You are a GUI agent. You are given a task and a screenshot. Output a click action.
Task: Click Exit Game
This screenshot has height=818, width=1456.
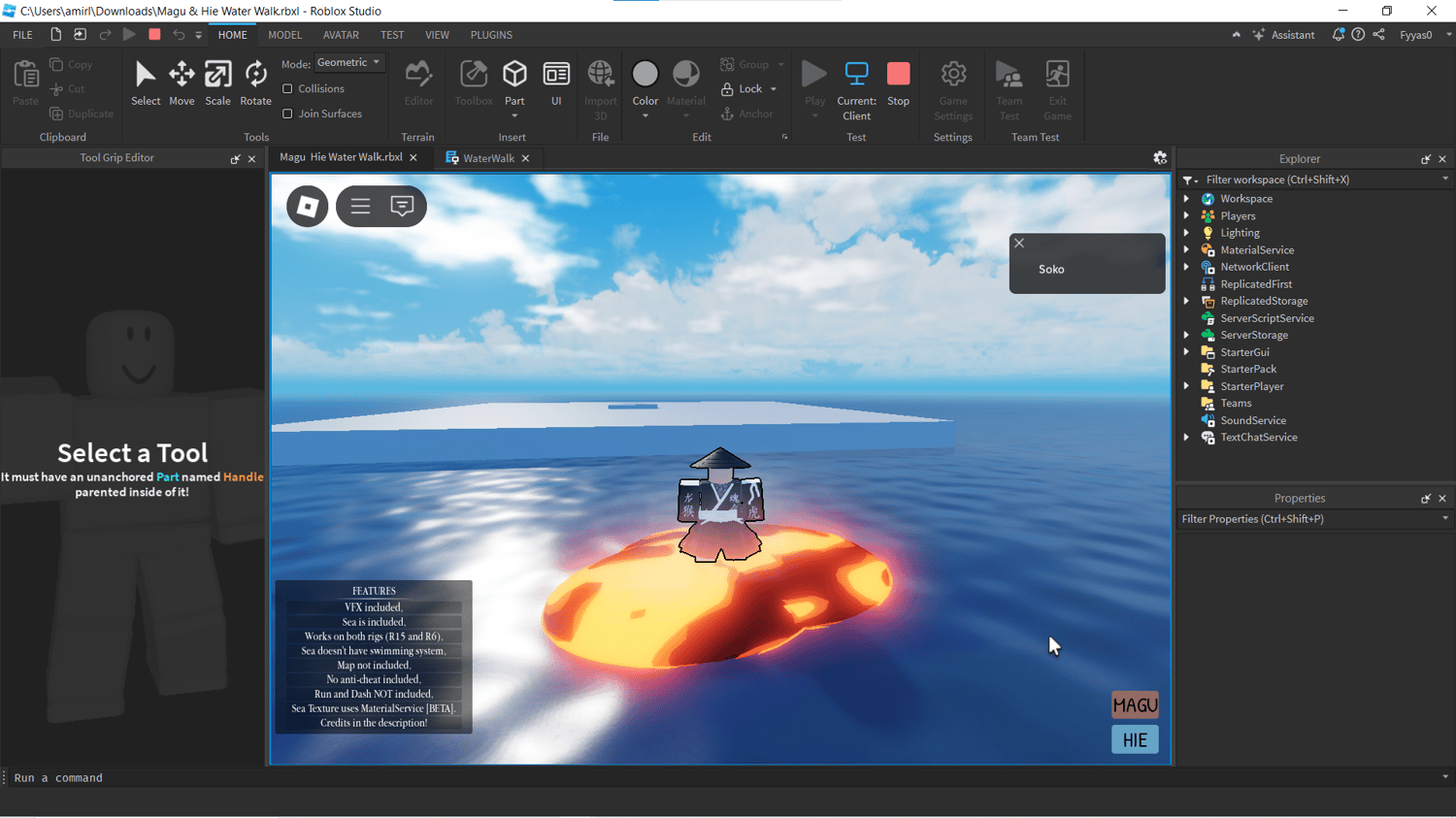click(1057, 89)
